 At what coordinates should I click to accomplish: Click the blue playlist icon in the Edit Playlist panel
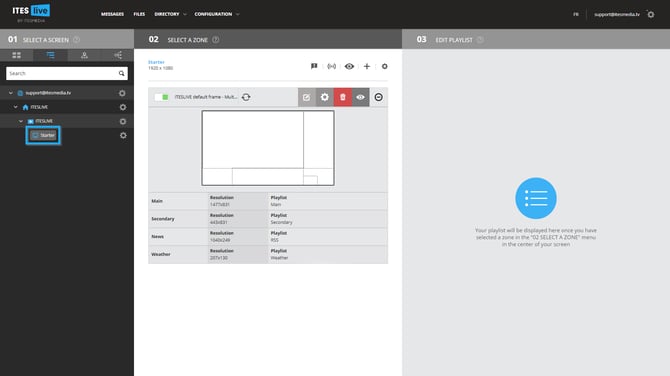536,198
